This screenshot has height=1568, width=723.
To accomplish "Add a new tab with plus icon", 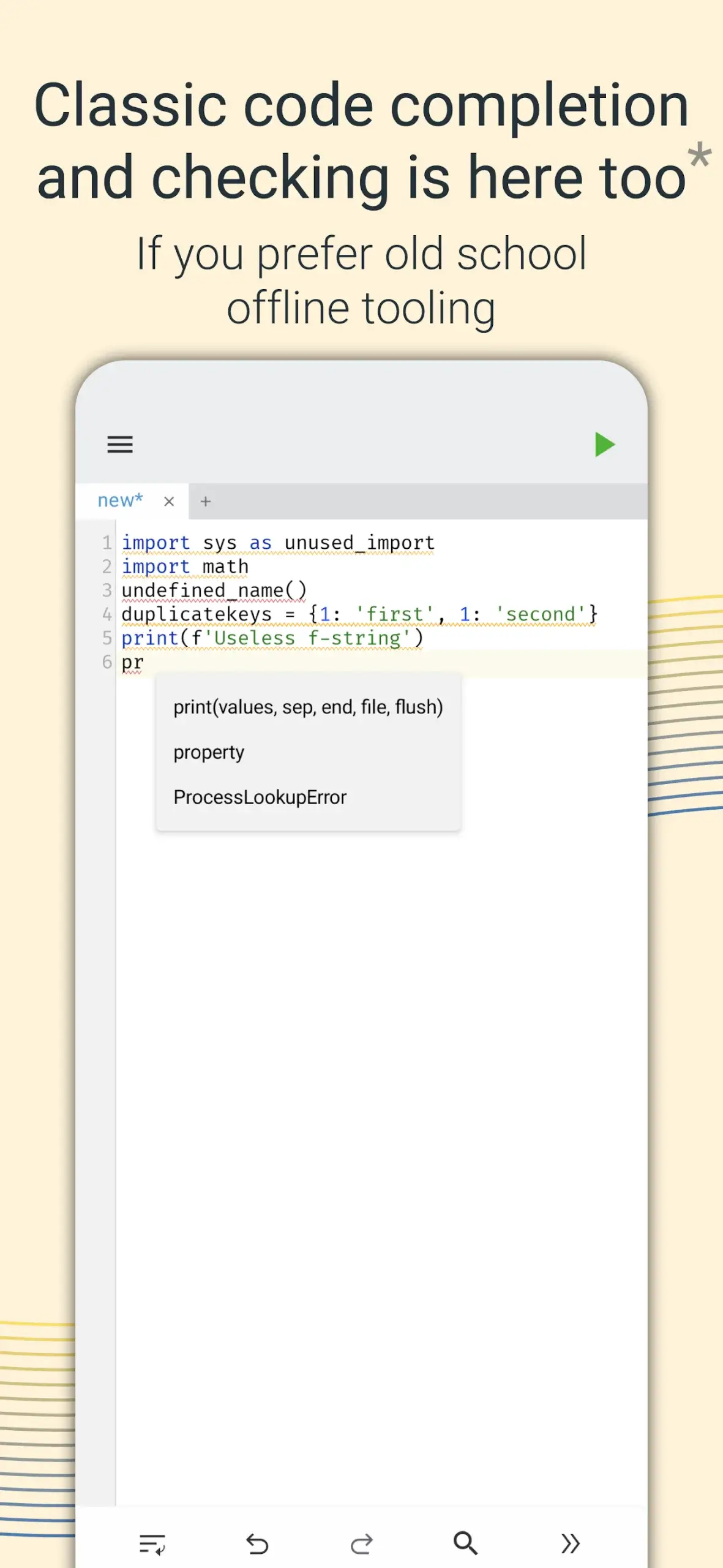I will point(206,502).
